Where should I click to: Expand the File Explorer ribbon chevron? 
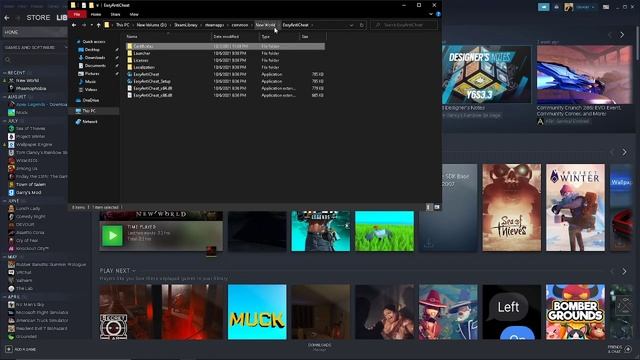coord(431,14)
